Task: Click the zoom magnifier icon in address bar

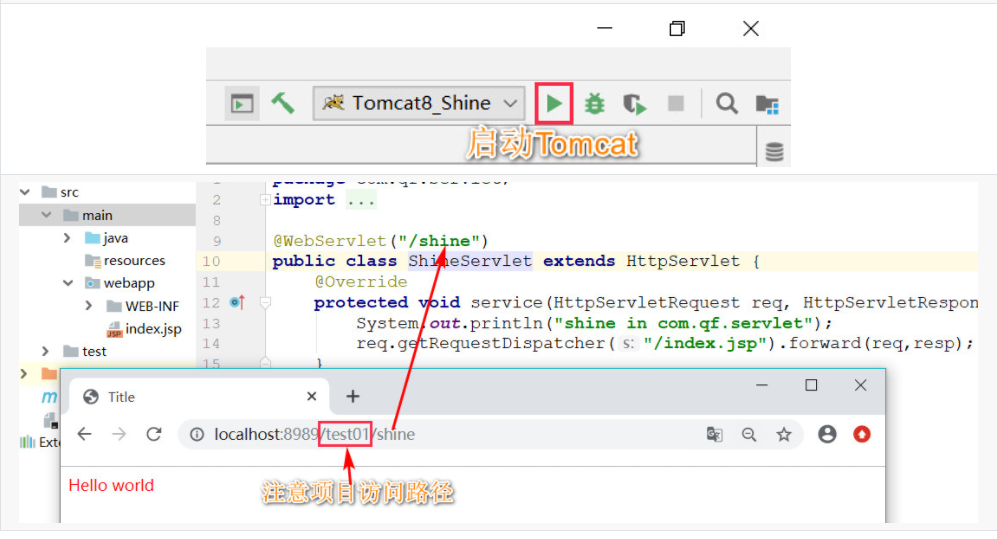Action: click(749, 434)
